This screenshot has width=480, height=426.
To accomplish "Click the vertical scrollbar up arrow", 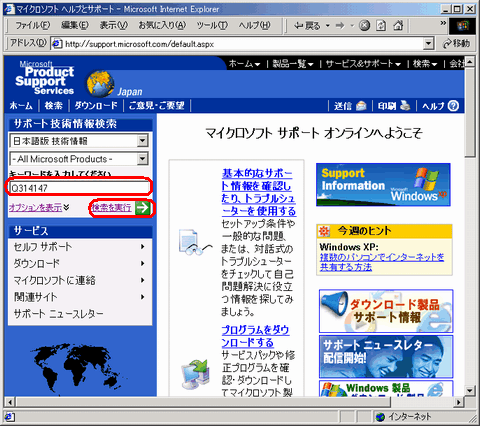I will coord(469,62).
